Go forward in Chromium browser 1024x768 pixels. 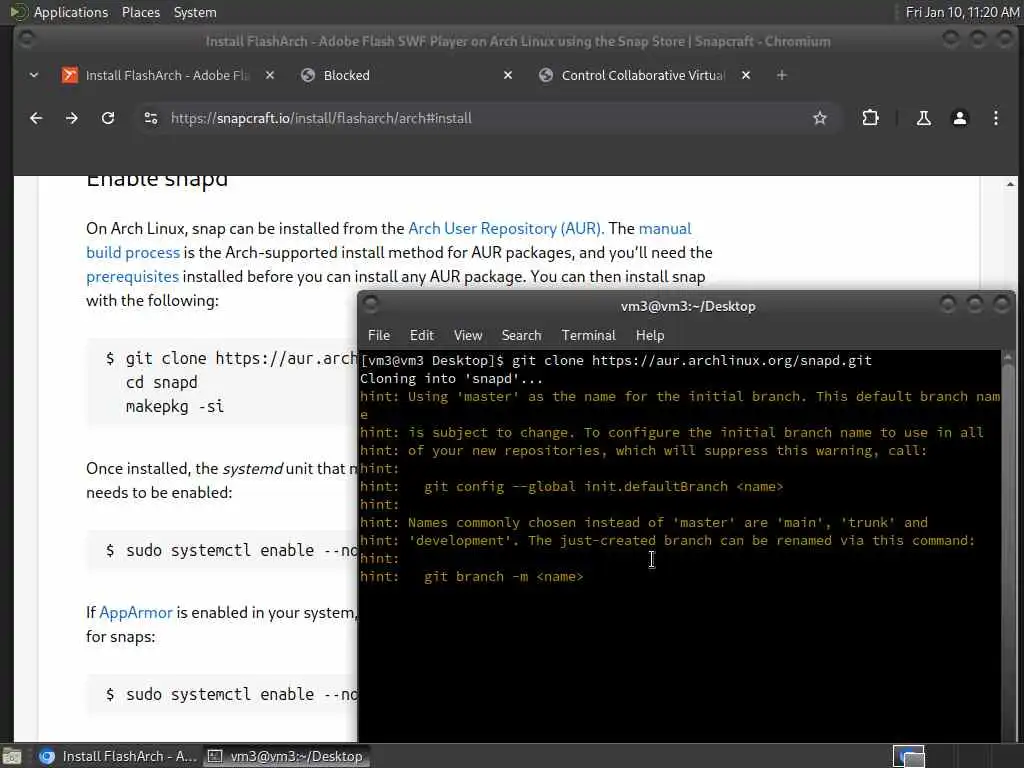click(72, 118)
